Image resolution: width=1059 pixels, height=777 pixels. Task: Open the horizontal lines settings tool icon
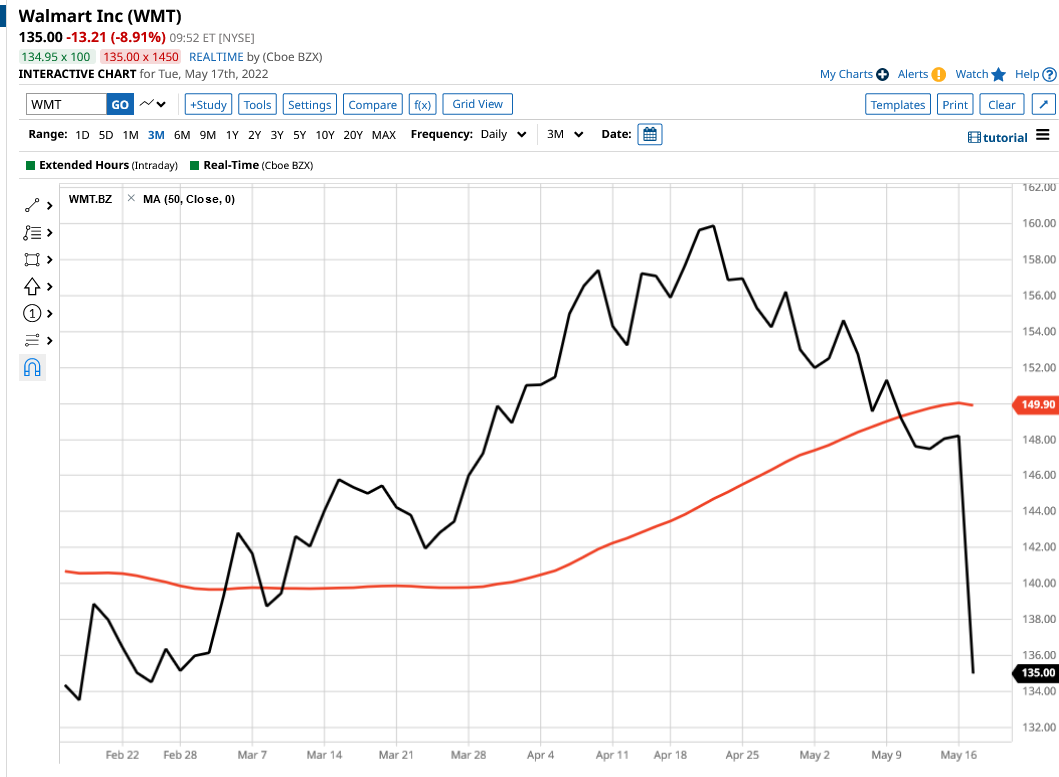[x=32, y=340]
